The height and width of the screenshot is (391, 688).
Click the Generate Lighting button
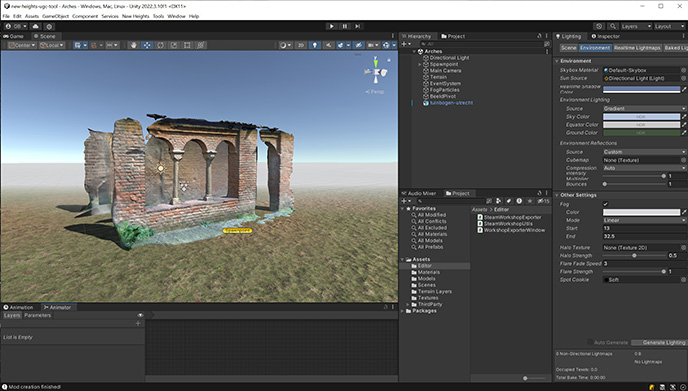pos(659,342)
